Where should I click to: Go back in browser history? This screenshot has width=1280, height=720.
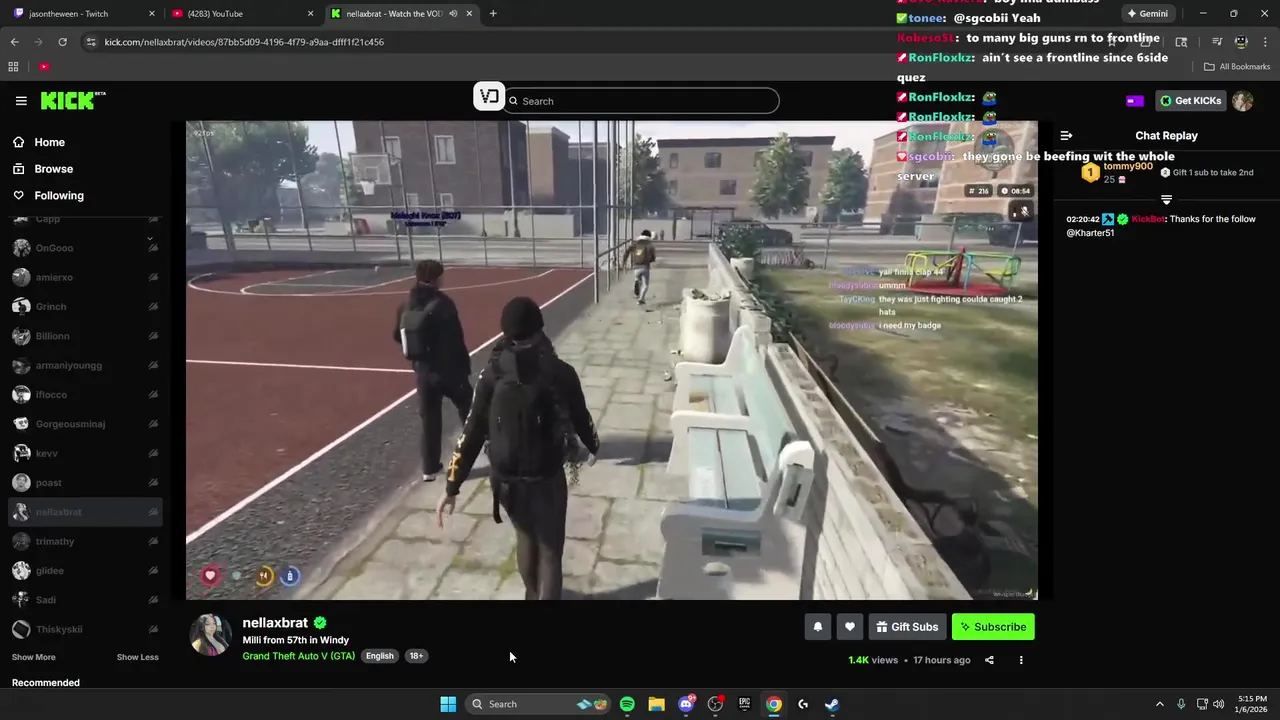click(x=14, y=42)
